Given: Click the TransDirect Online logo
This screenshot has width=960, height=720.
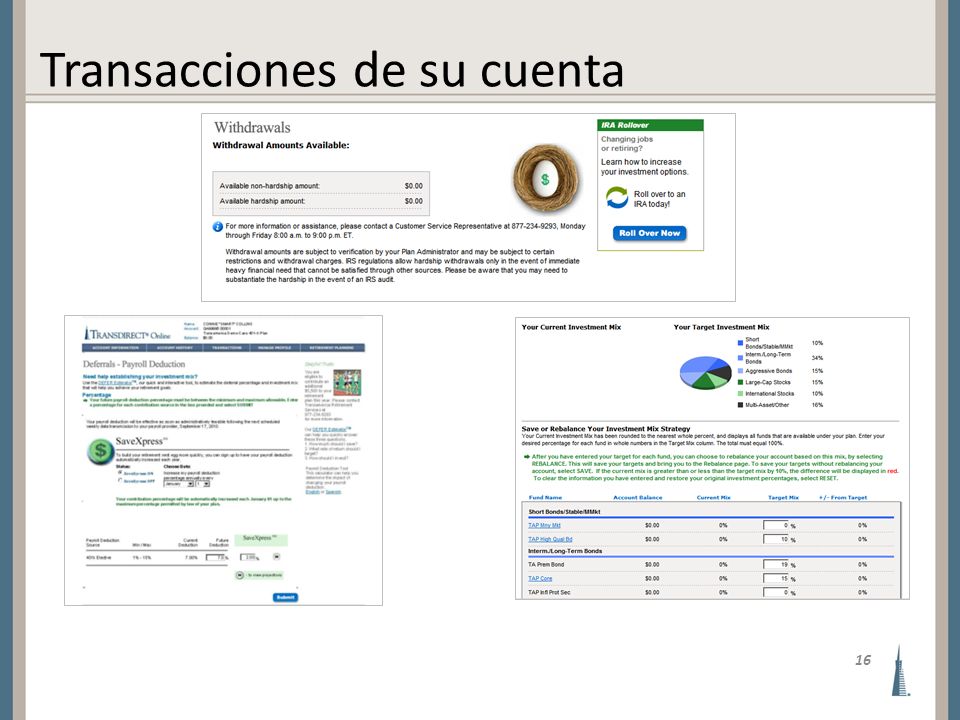Looking at the screenshot, I should (127, 334).
